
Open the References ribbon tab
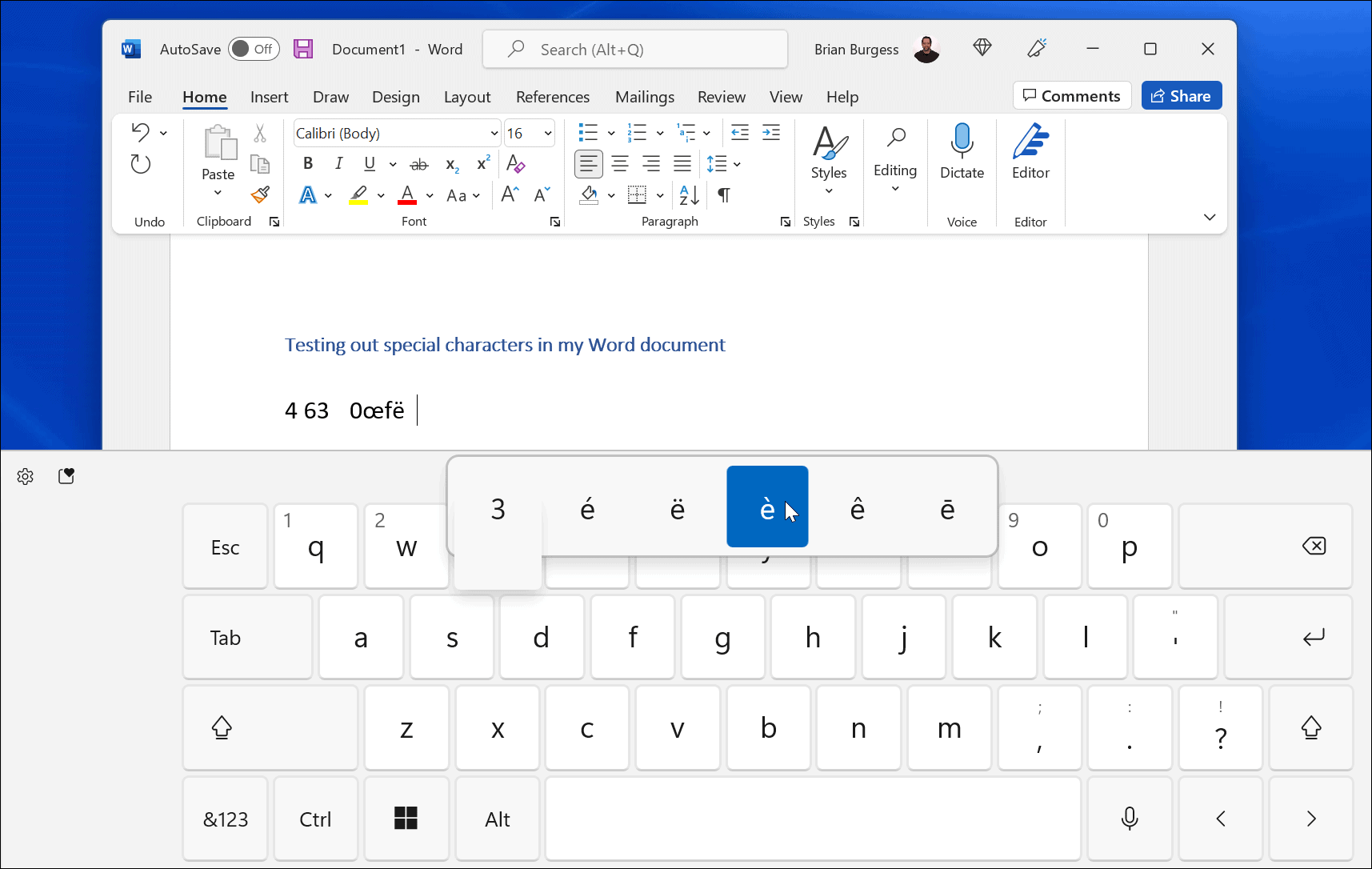coord(553,96)
